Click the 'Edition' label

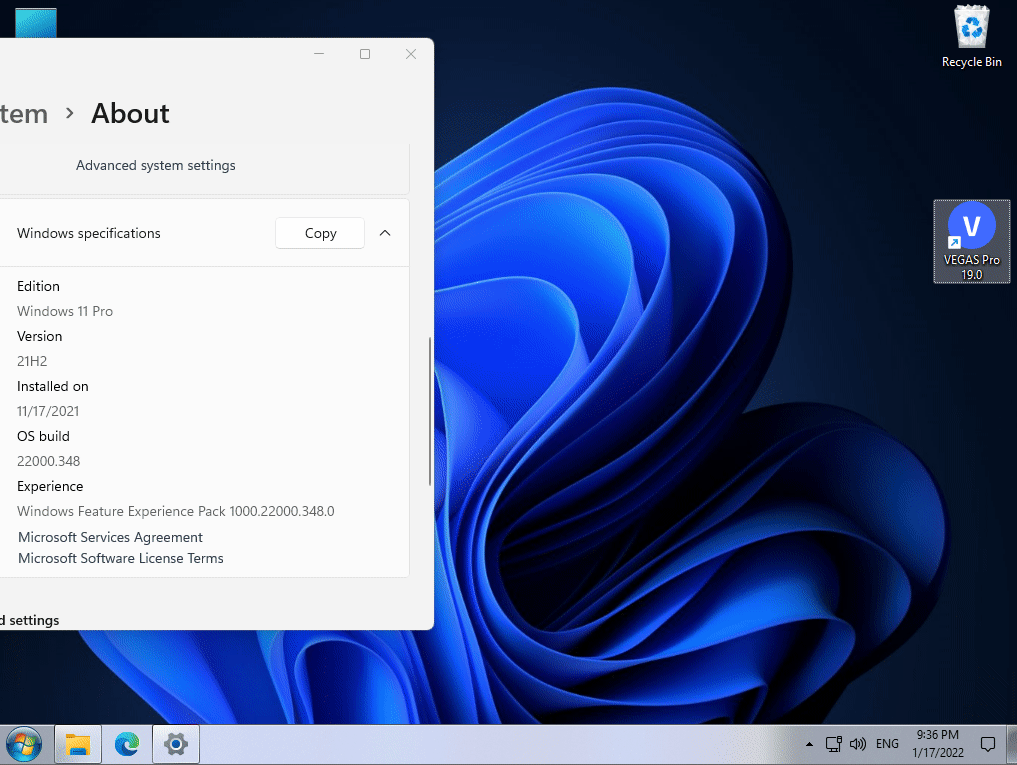[x=38, y=286]
